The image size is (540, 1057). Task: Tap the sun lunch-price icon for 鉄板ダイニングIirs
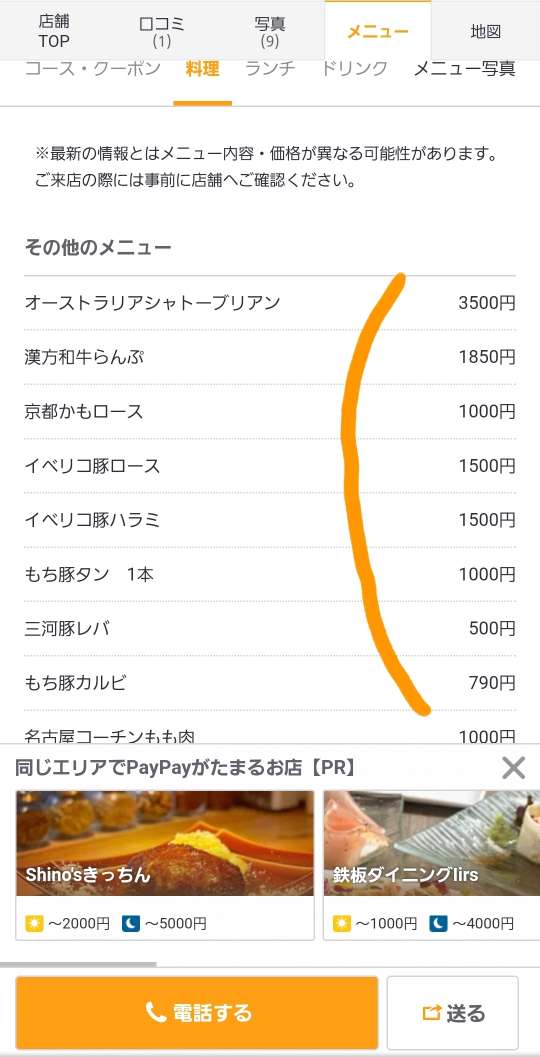click(342, 923)
